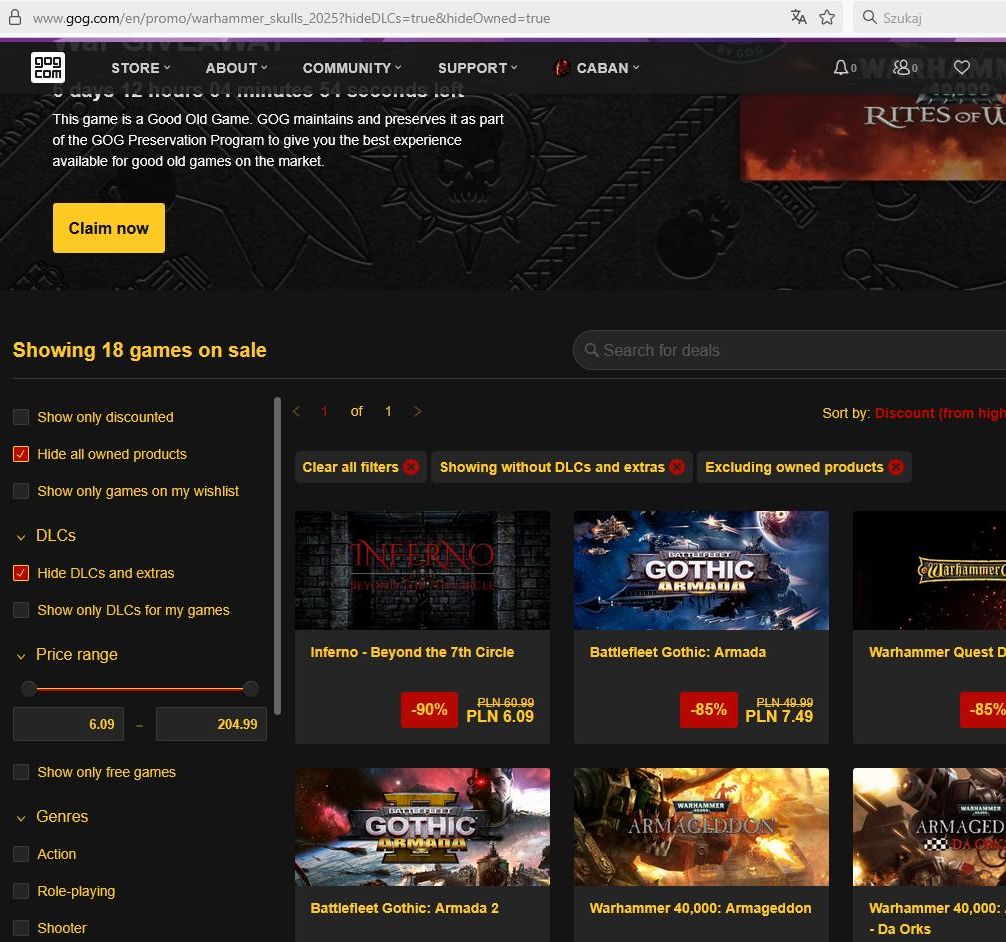Open Warhammer 40,000 Armageddon cover thumbnail
This screenshot has width=1006, height=942.
[x=701, y=826]
